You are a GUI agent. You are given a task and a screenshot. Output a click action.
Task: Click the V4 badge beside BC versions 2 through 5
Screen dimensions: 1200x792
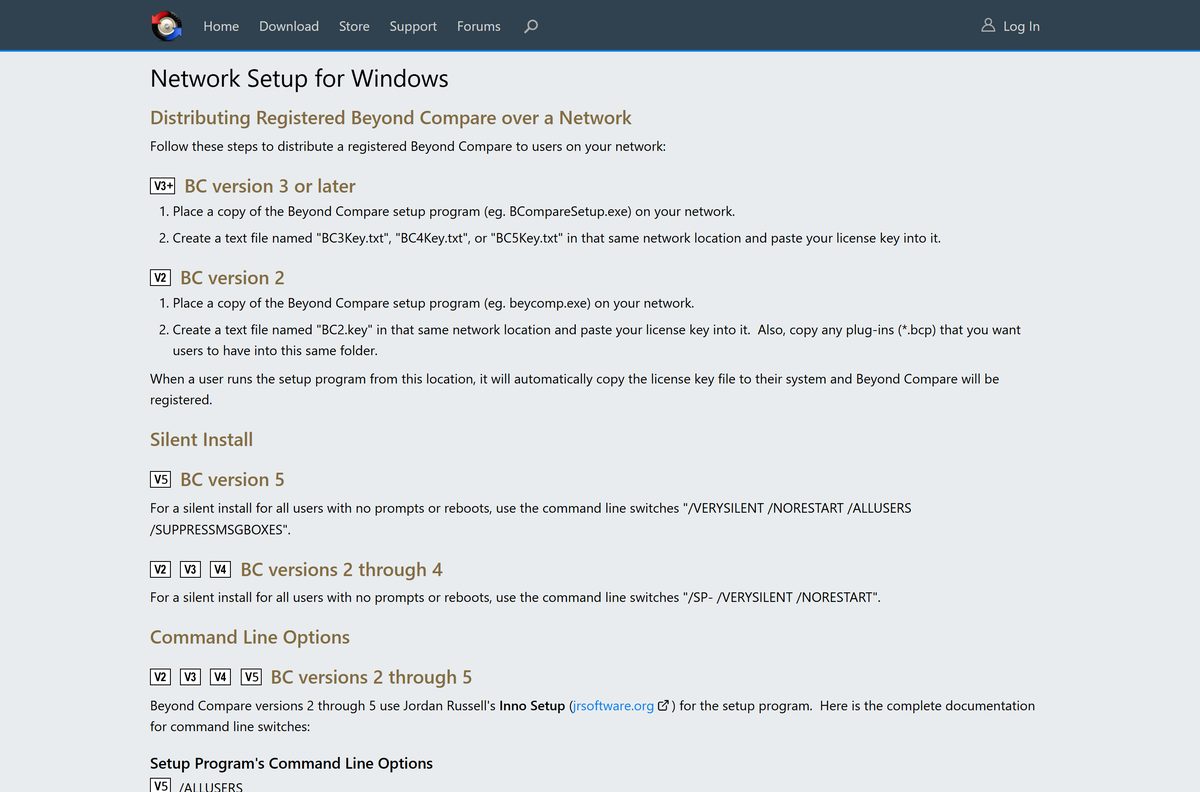coord(221,678)
